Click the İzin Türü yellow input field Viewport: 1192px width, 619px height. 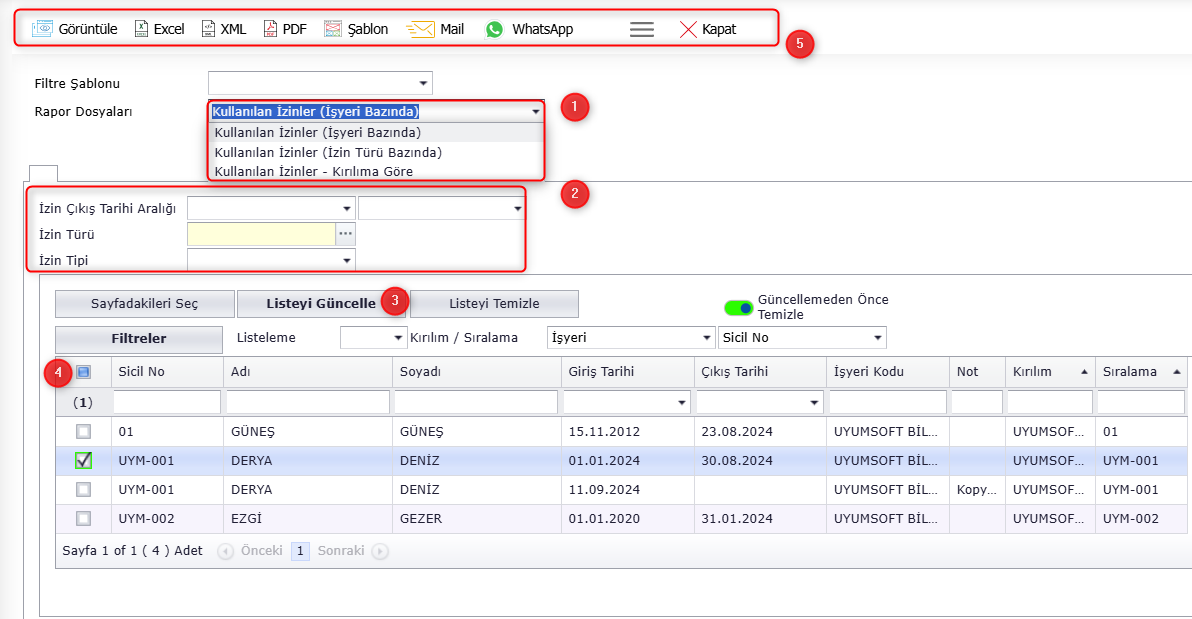click(262, 234)
